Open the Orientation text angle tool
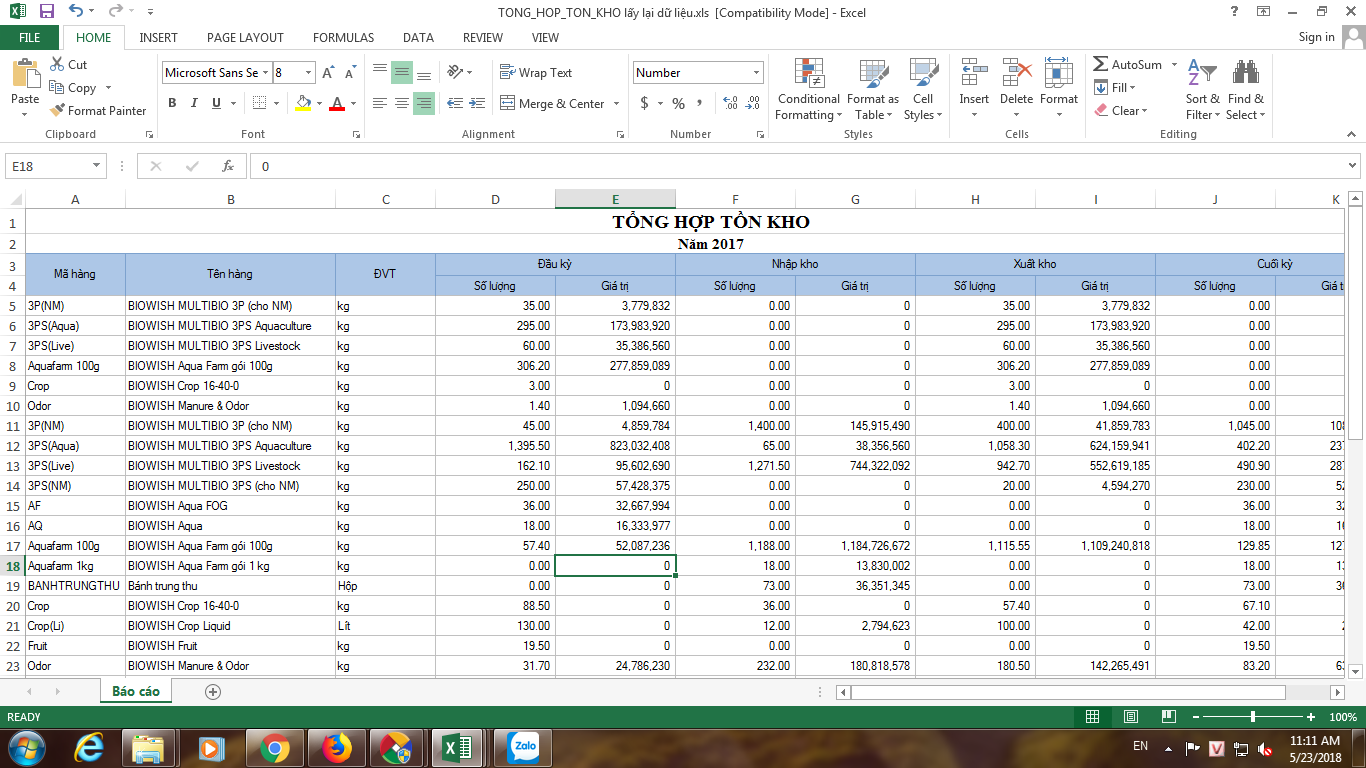1366x768 pixels. [459, 73]
